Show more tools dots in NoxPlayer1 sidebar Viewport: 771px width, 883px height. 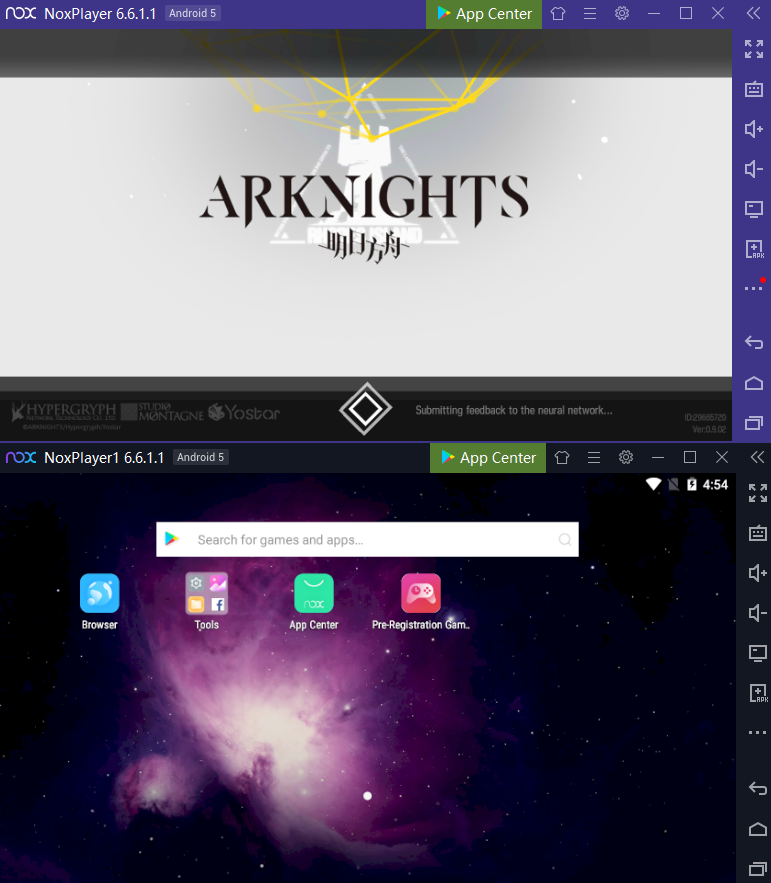757,733
